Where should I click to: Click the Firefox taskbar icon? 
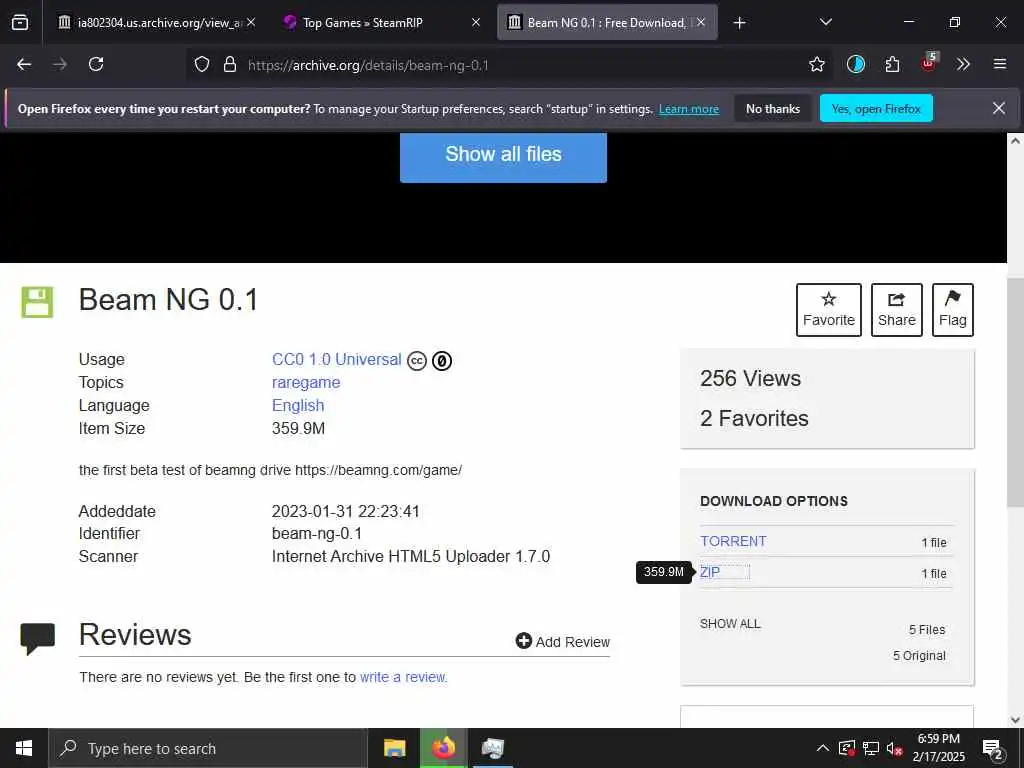[x=443, y=748]
